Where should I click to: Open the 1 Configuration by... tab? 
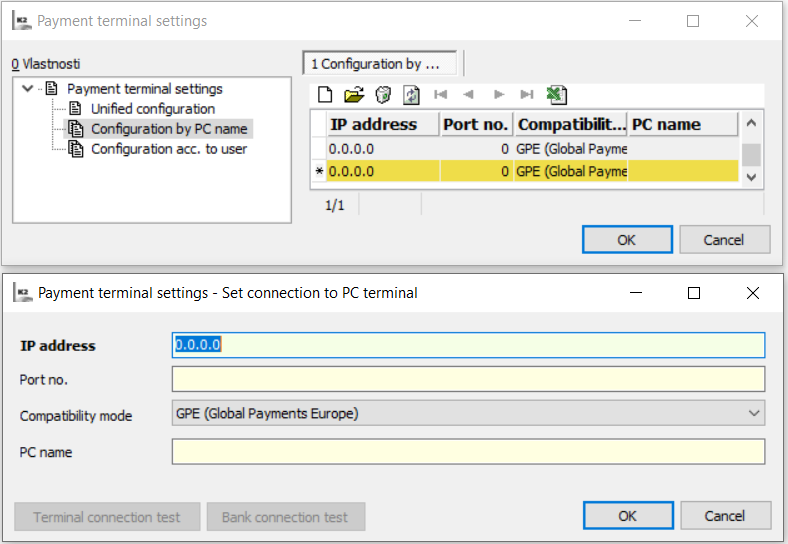tap(379, 64)
